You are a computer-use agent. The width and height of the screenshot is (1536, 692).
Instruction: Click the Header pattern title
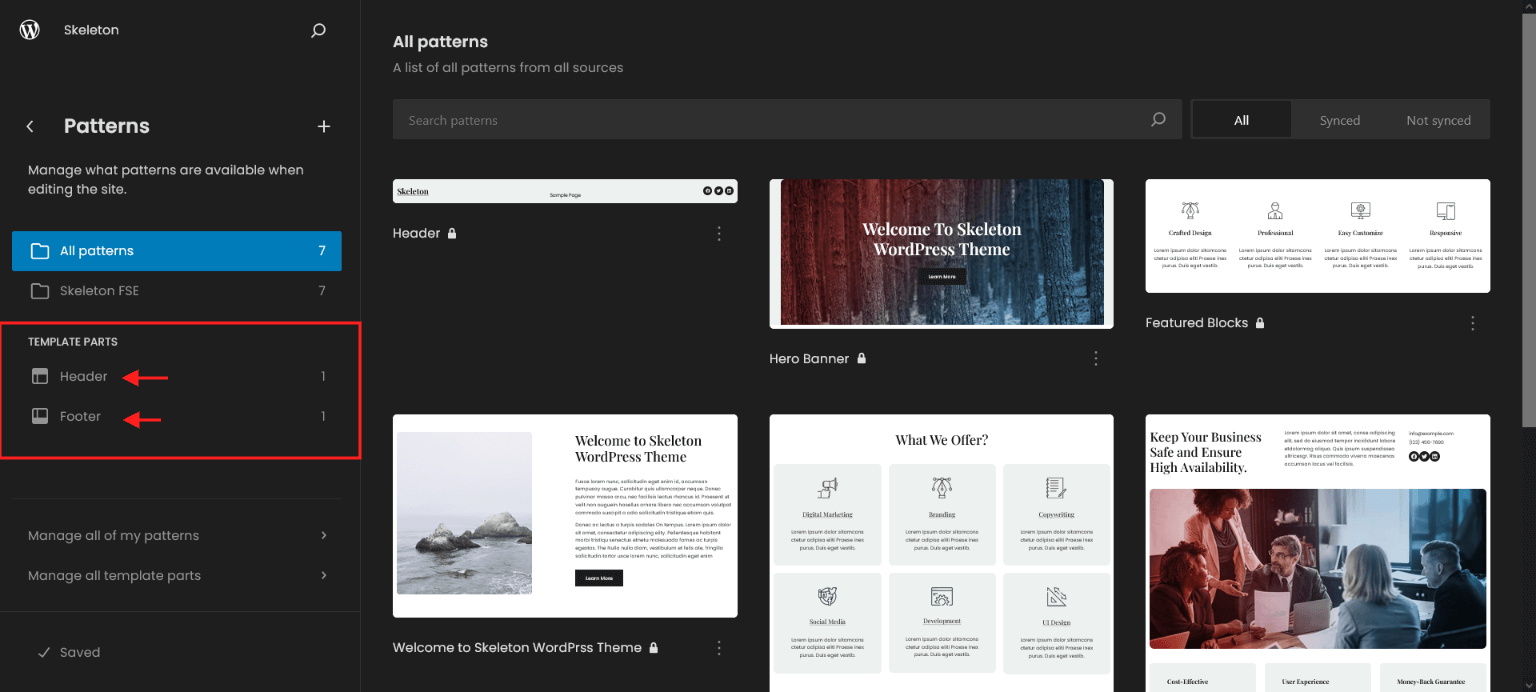(x=417, y=233)
